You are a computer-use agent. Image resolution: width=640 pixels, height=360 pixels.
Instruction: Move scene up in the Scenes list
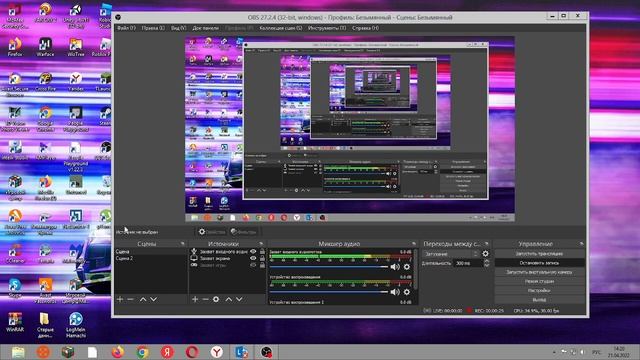tap(143, 299)
